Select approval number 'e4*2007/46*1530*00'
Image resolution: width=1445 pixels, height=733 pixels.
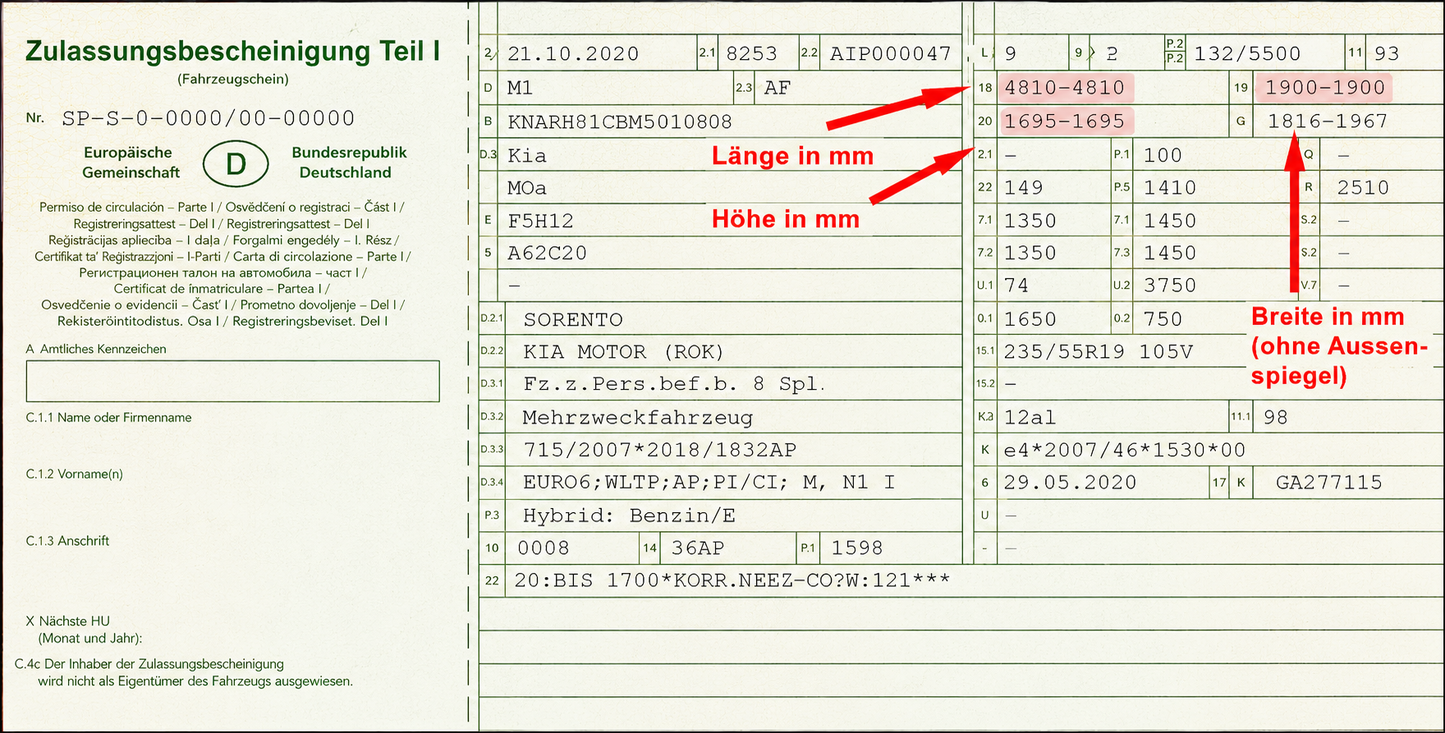(x=1124, y=451)
